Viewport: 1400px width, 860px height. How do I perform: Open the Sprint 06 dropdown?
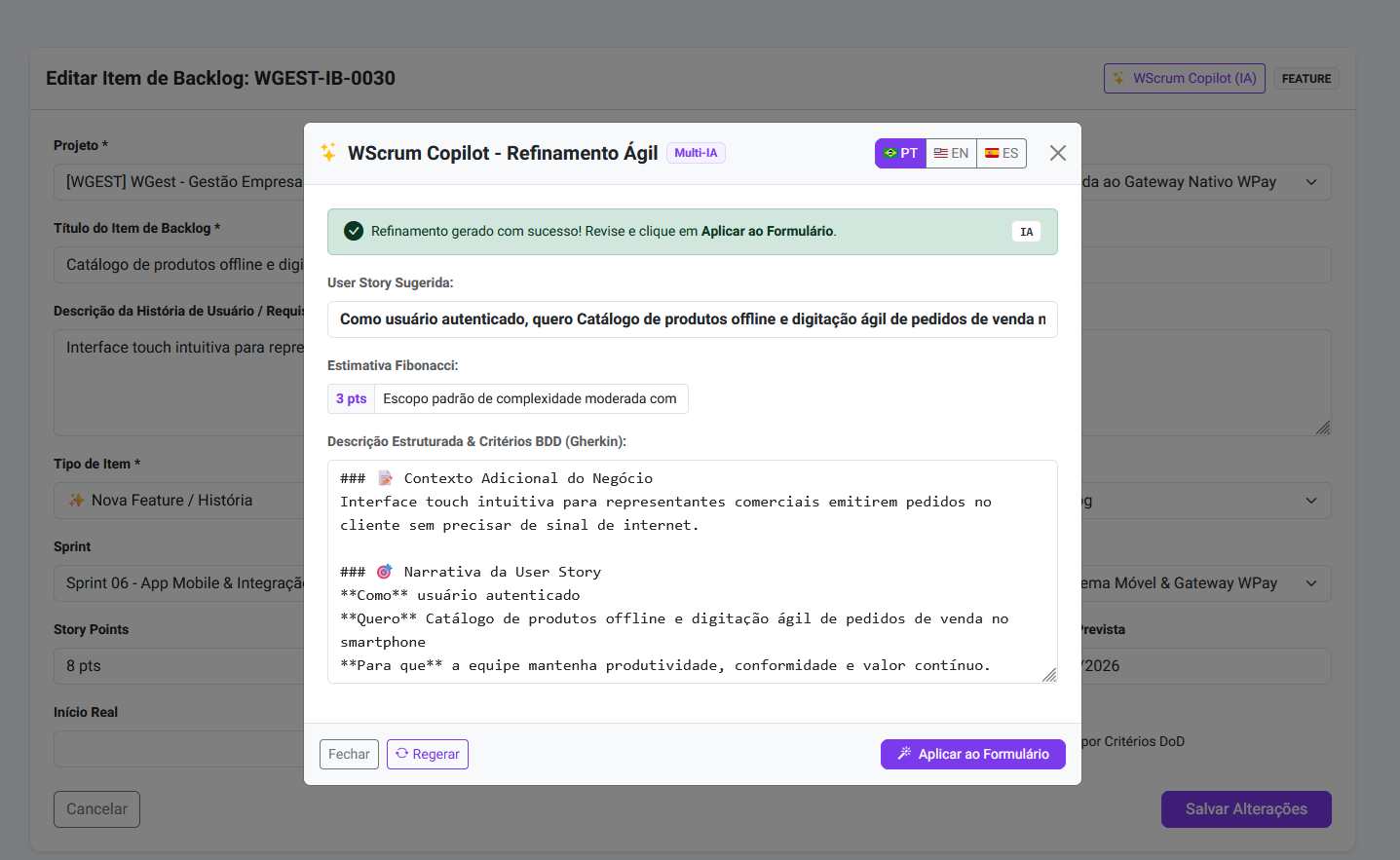[179, 583]
